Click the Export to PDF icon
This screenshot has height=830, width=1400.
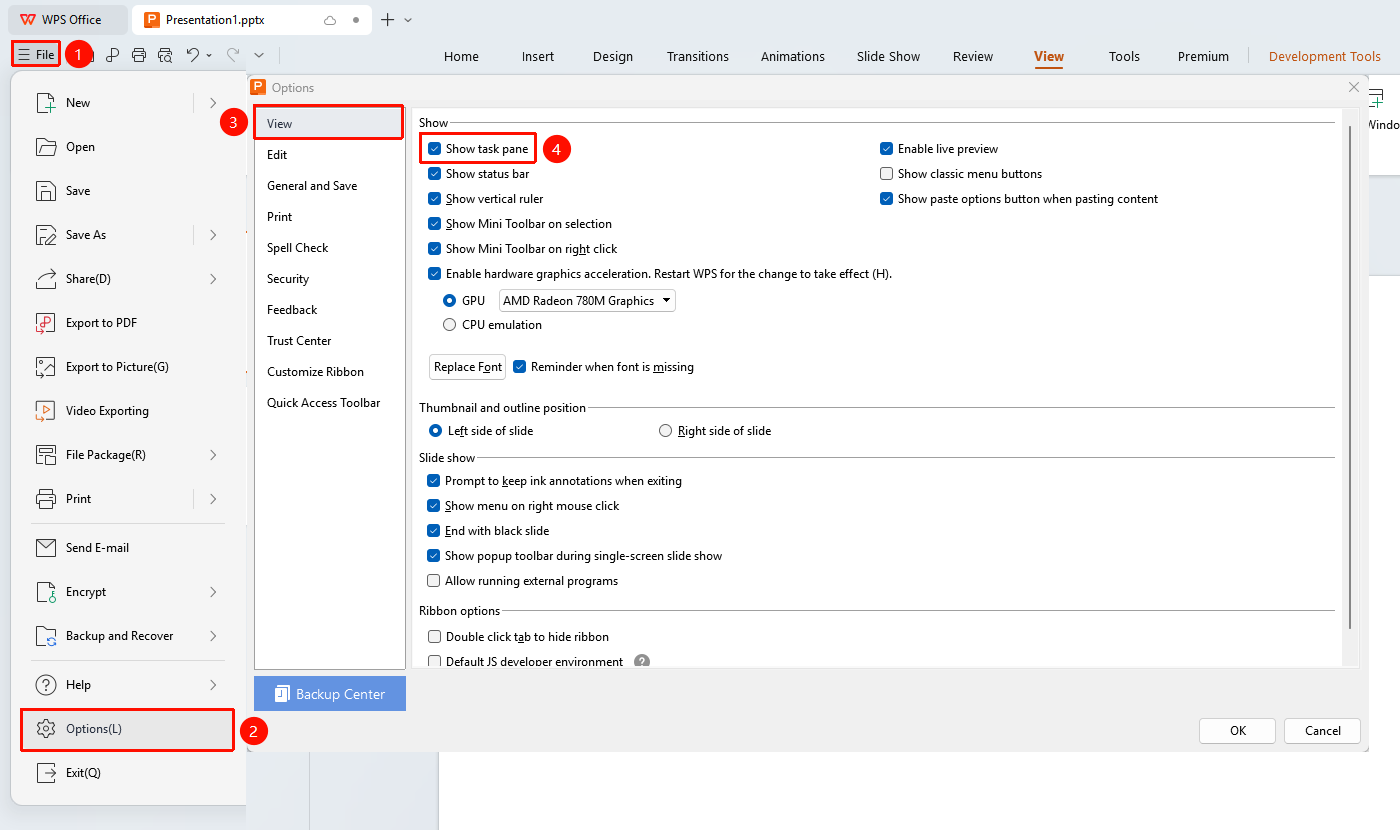[46, 323]
